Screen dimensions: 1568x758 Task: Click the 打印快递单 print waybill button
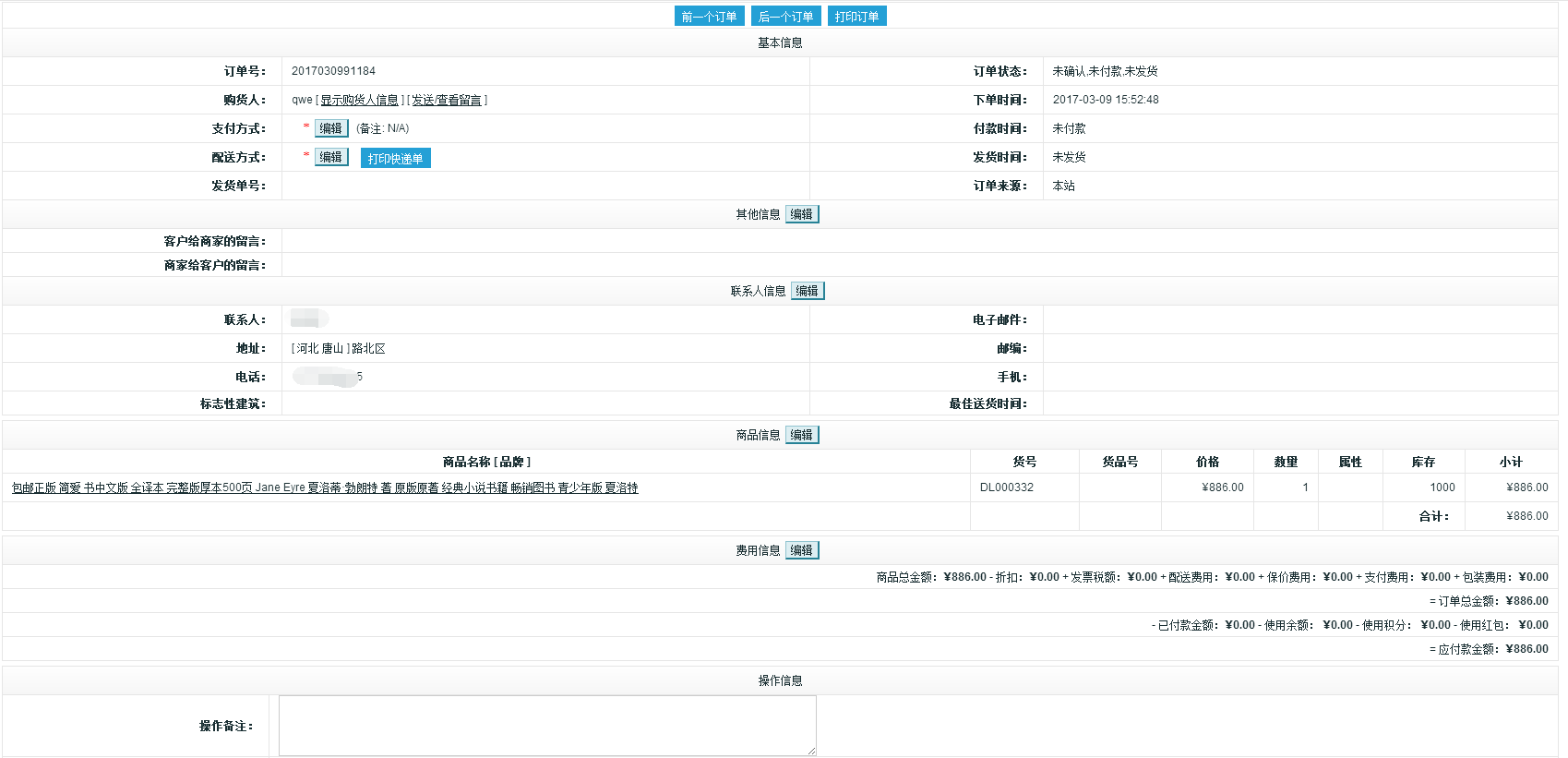click(x=395, y=159)
